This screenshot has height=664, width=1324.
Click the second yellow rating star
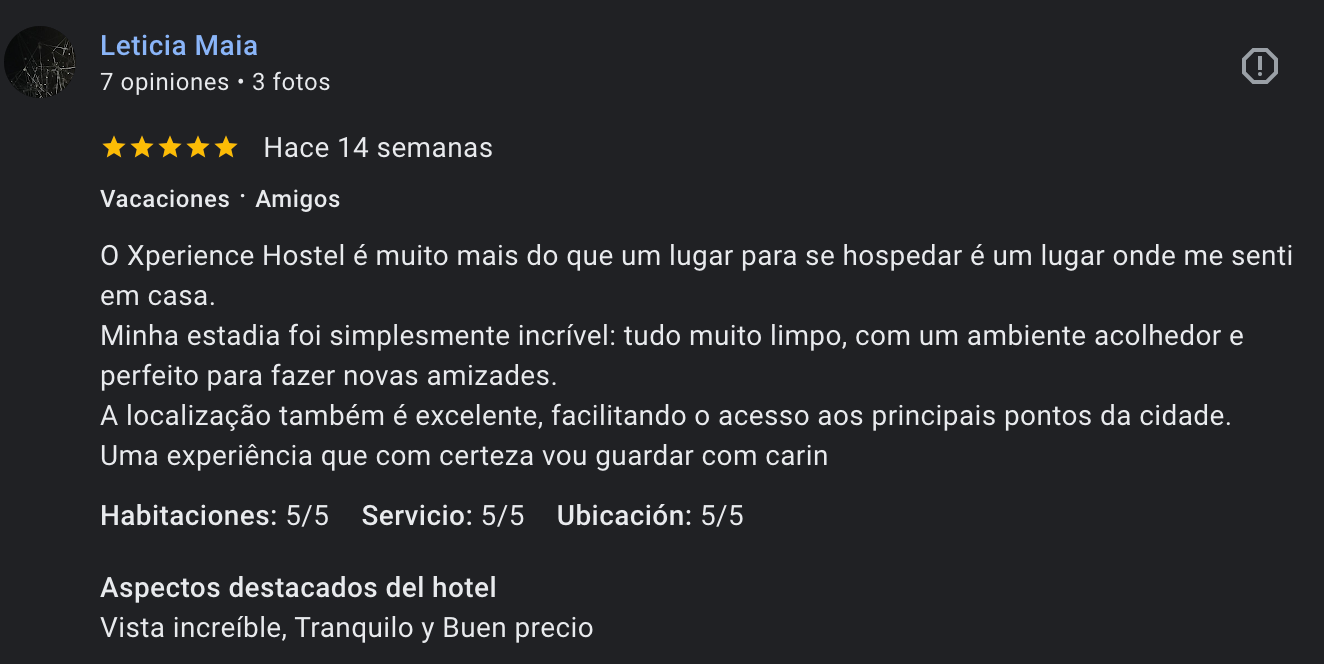142,148
